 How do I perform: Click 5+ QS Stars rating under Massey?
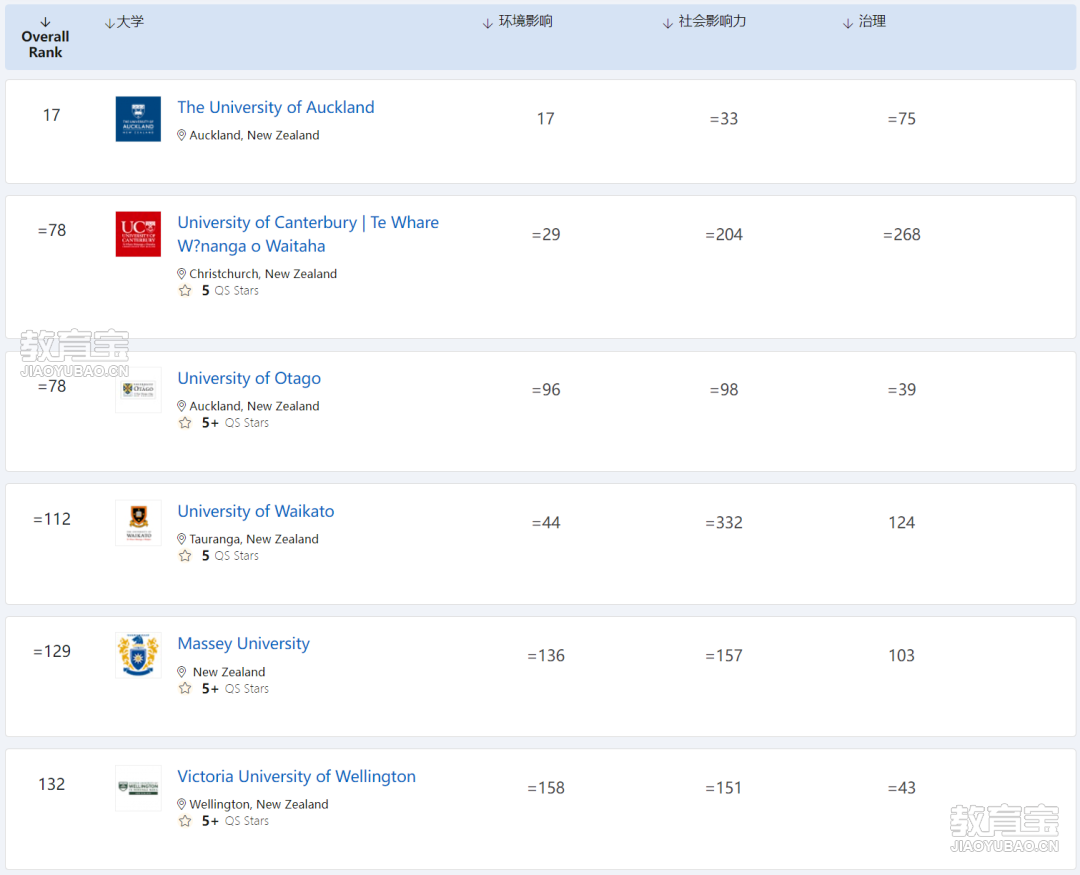point(235,688)
